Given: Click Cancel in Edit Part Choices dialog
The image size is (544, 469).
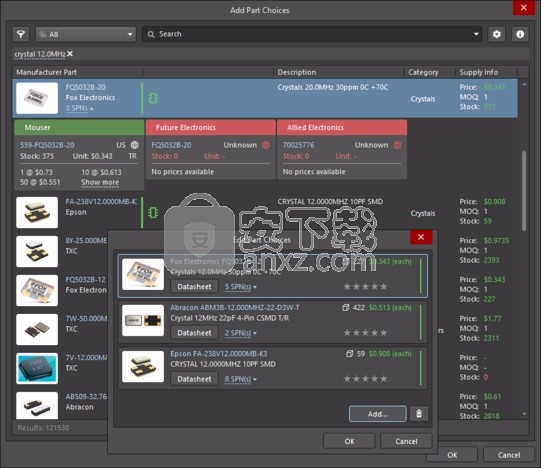Looking at the screenshot, I should click(406, 441).
